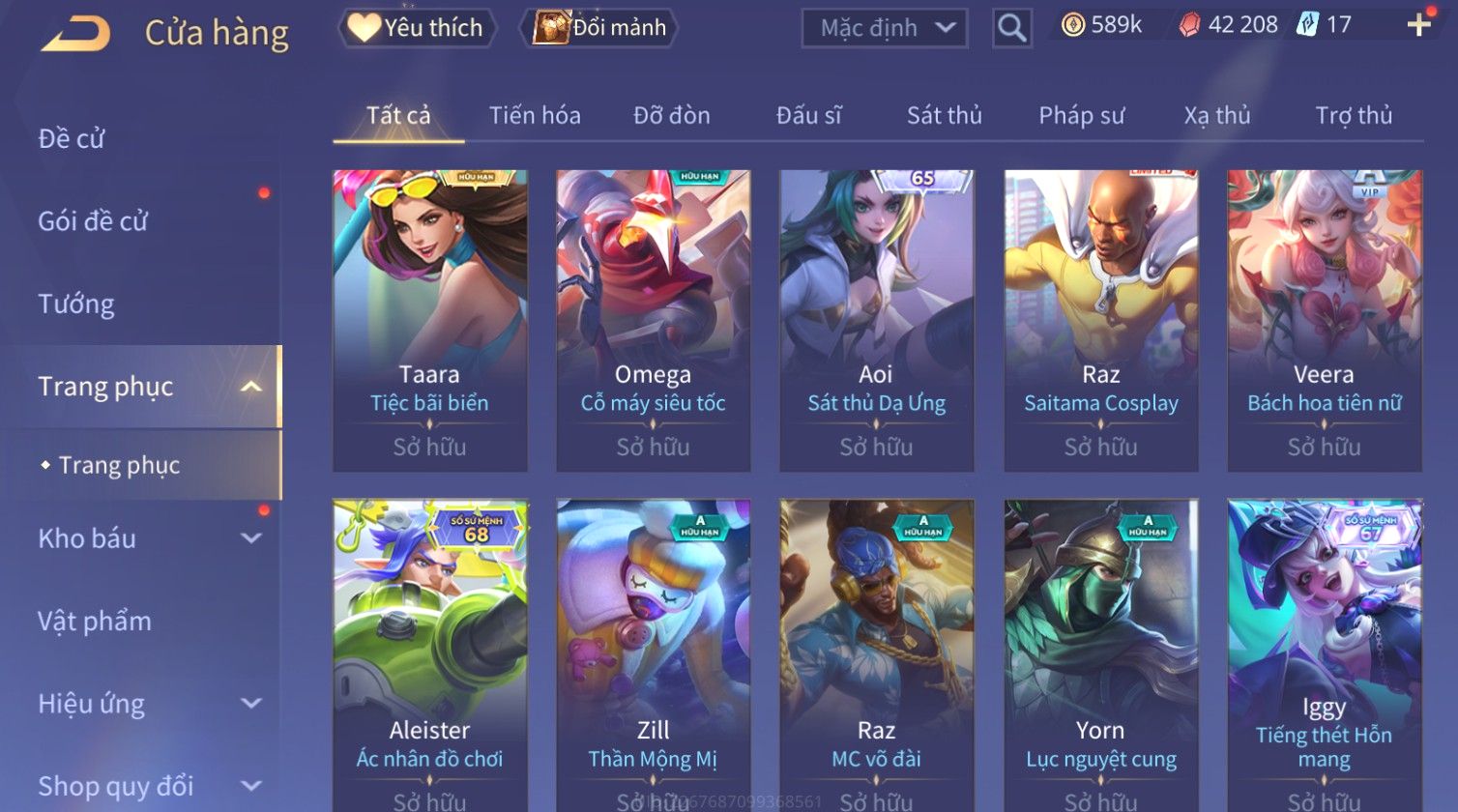Click the red gem icon showing 42 208
The image size is (1458, 812).
tap(1190, 25)
